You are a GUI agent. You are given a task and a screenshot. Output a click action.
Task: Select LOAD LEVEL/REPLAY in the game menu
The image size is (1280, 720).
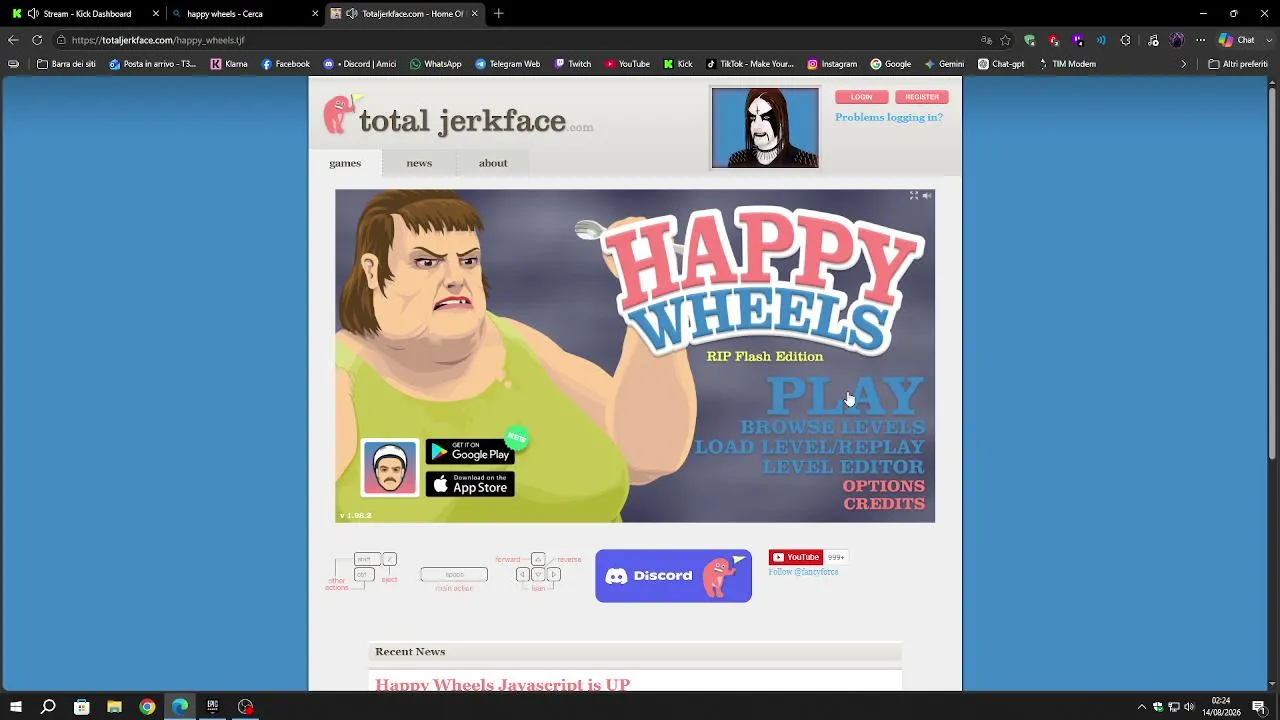click(810, 447)
